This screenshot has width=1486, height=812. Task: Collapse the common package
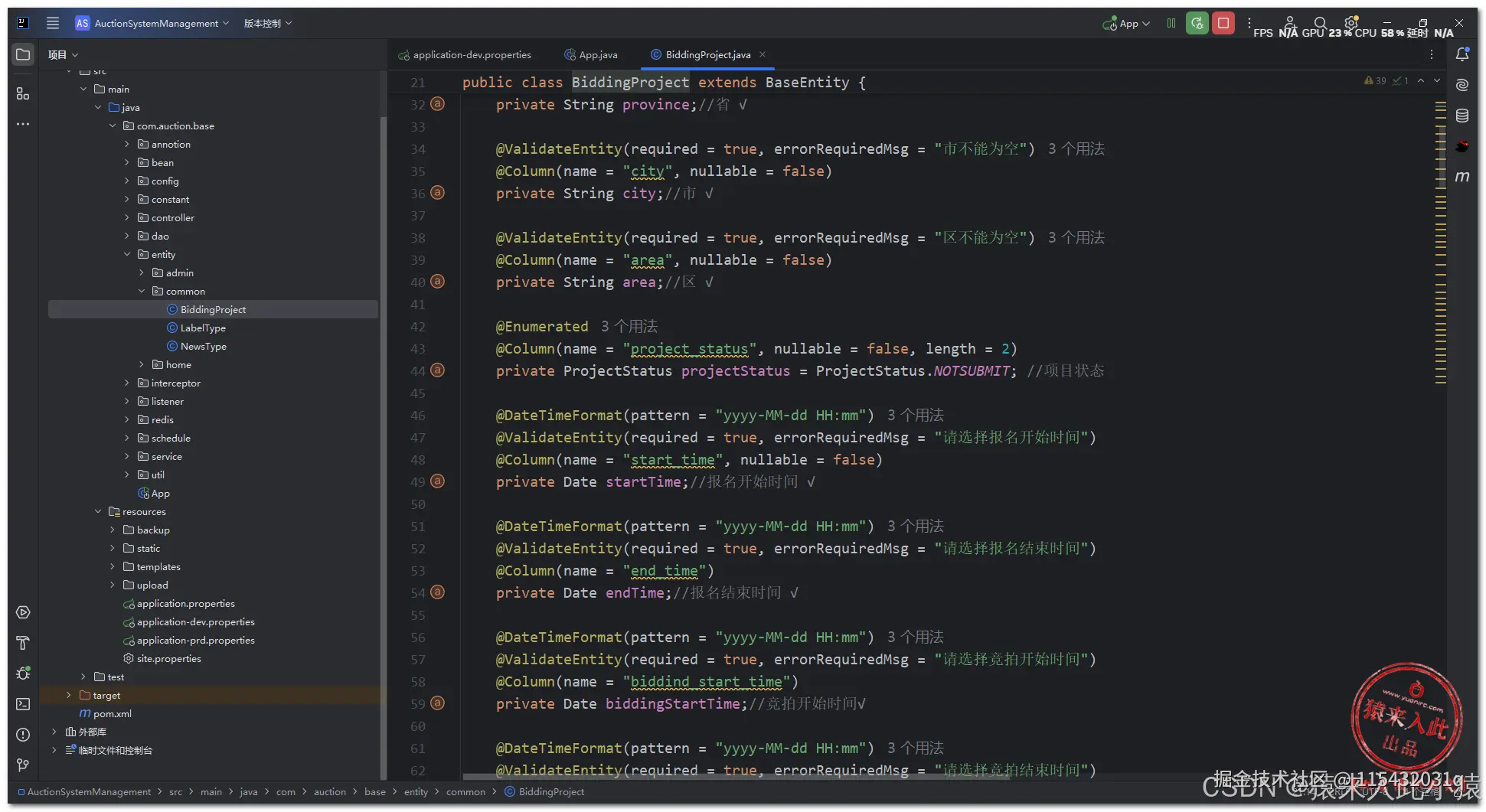142,291
